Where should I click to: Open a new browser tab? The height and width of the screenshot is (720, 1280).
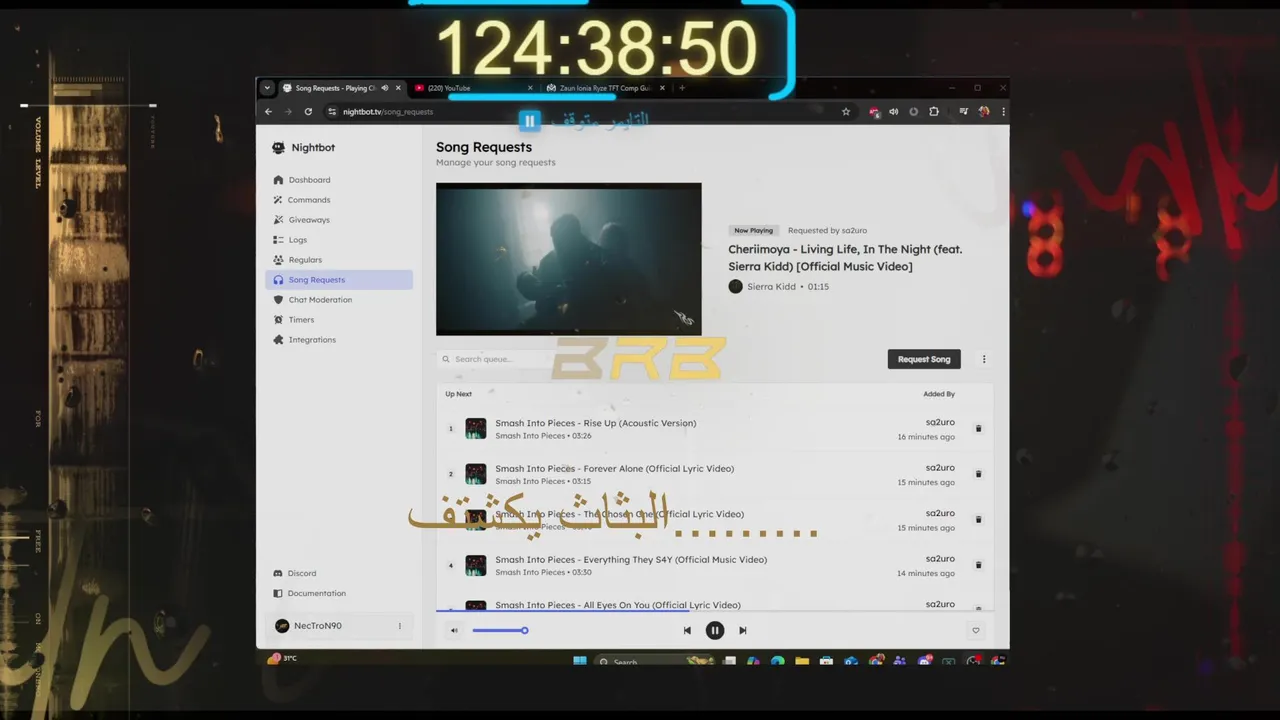click(682, 88)
